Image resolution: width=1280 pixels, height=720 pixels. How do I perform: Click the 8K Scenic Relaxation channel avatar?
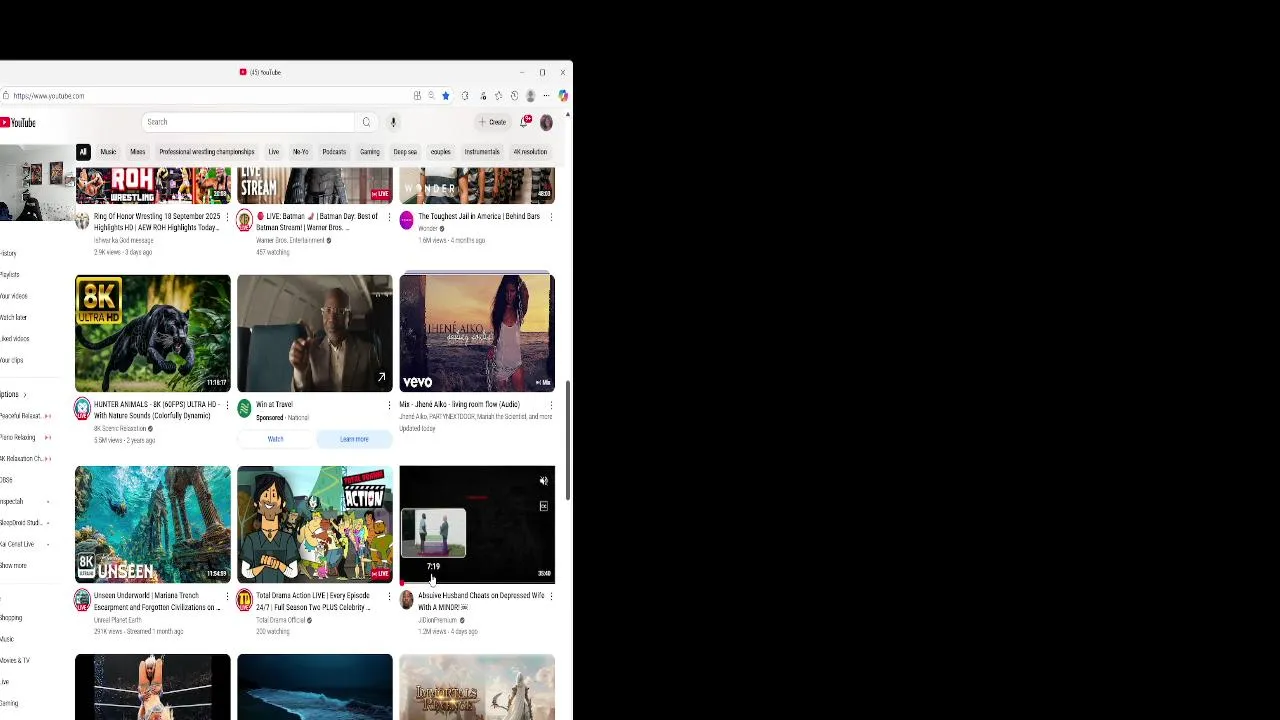[x=82, y=409]
